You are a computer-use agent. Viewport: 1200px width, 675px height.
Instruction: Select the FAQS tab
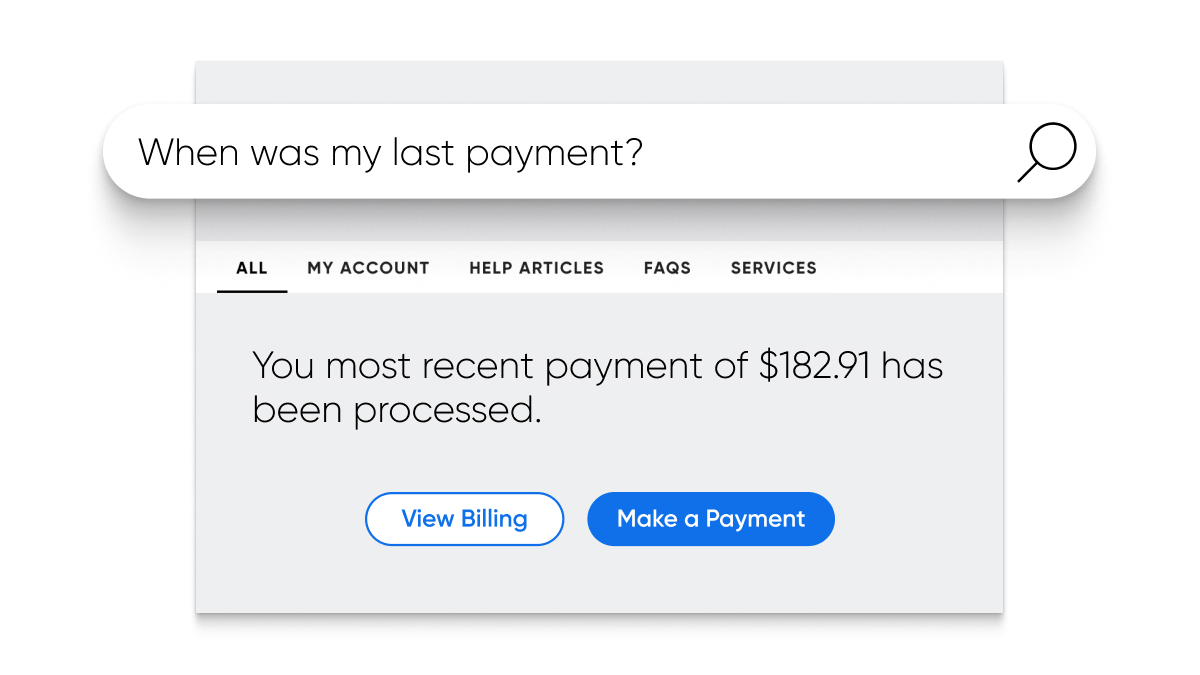[667, 268]
